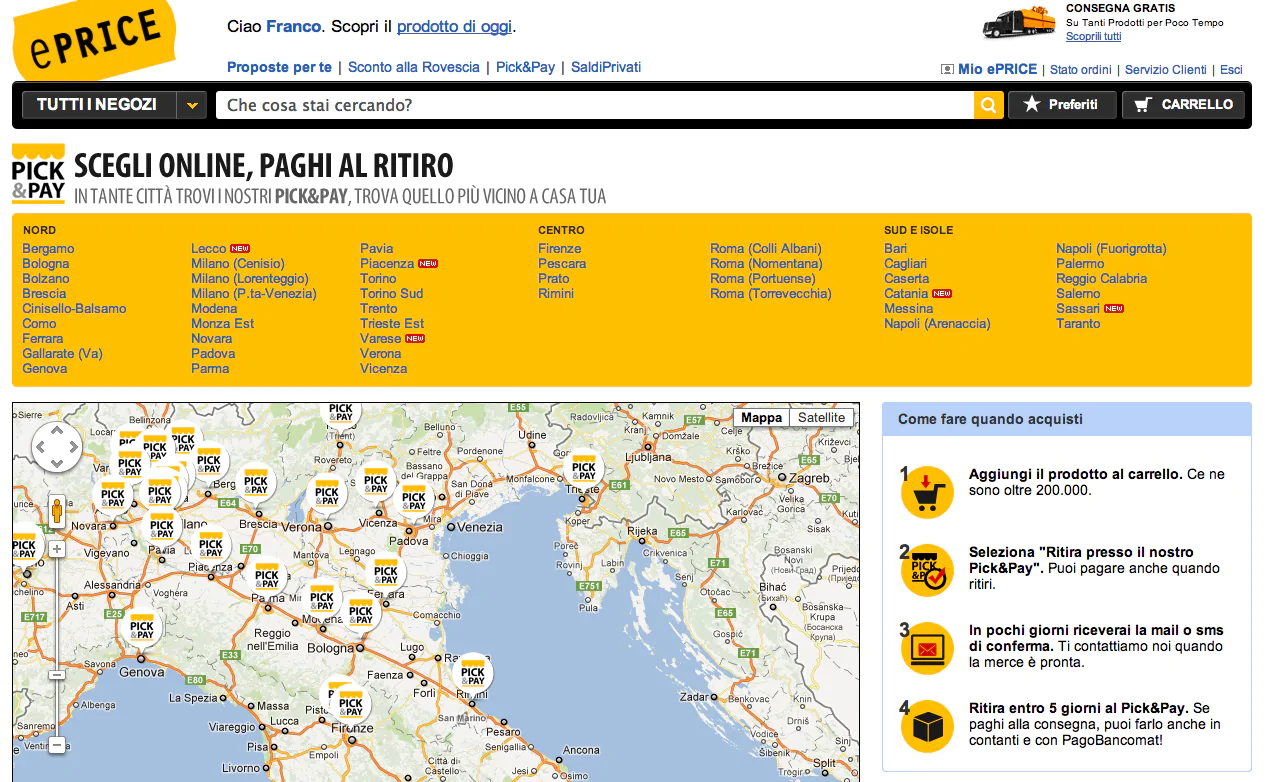Screen dimensions: 1275x782
Task: Choose Napoli (Fuorigrotta) store
Action: point(1111,249)
